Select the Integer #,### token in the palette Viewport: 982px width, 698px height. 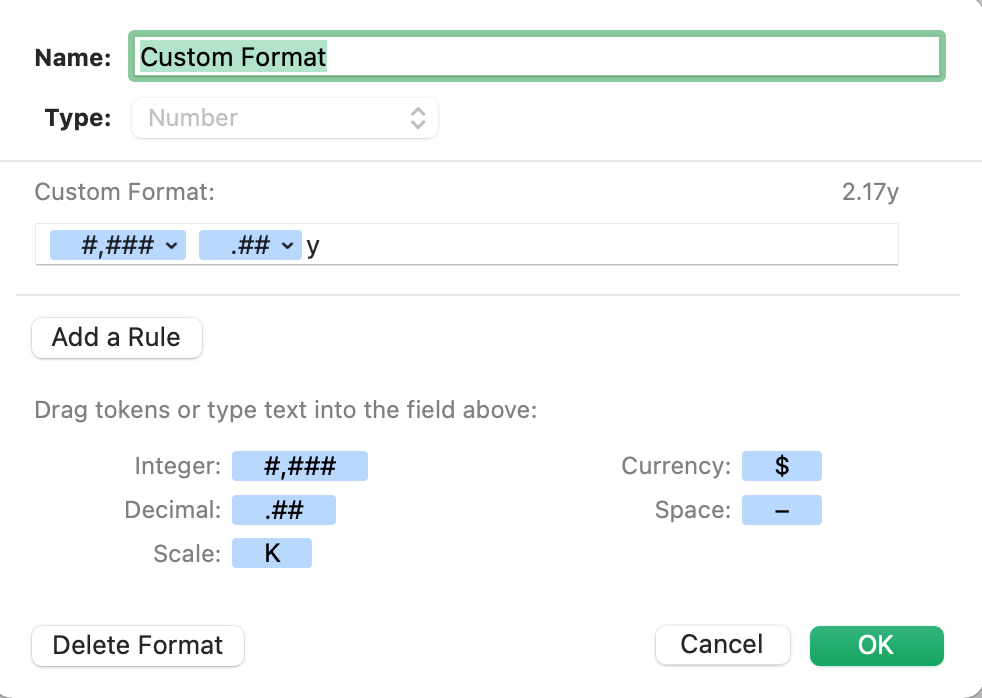click(300, 467)
